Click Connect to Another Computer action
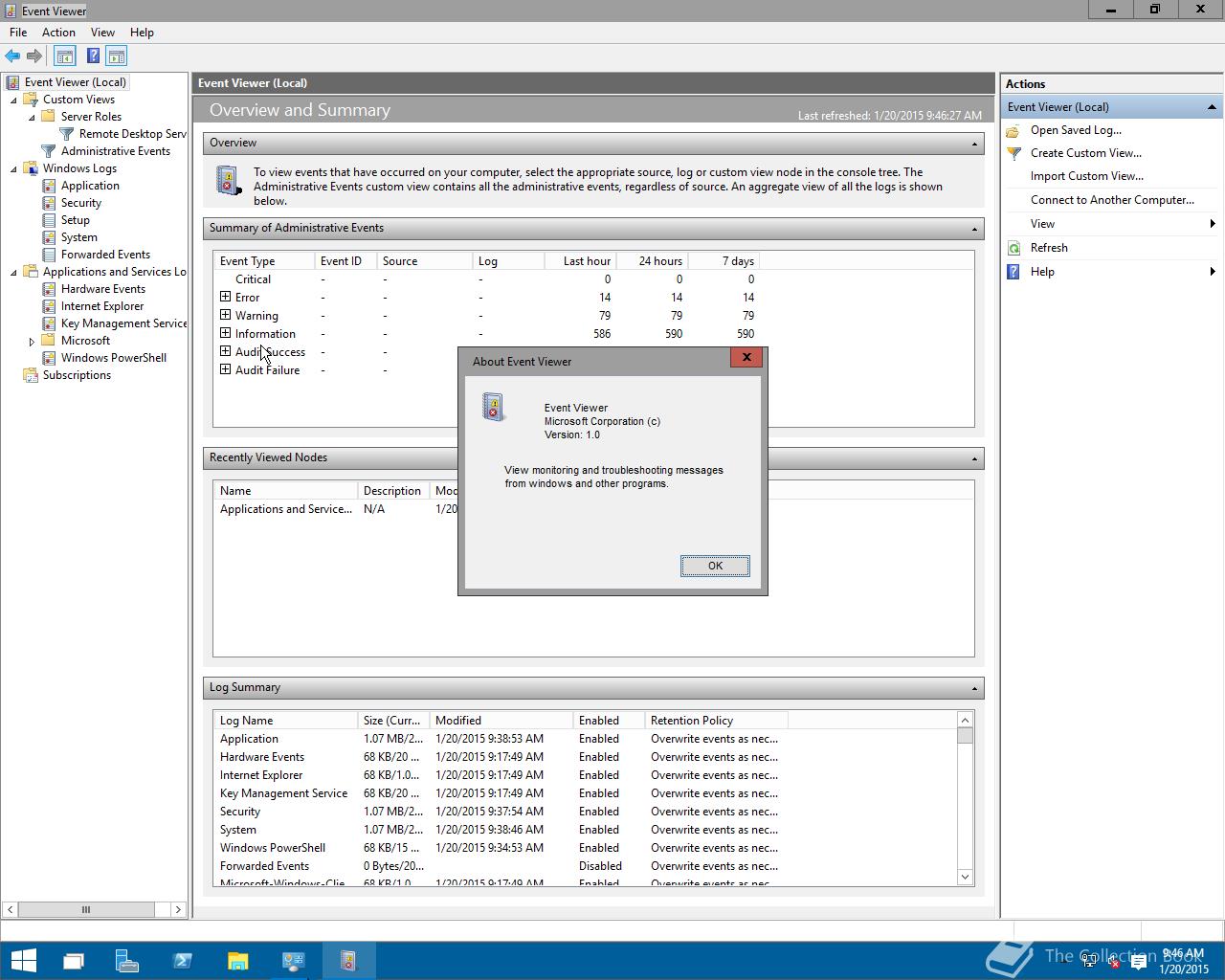 tap(1112, 200)
